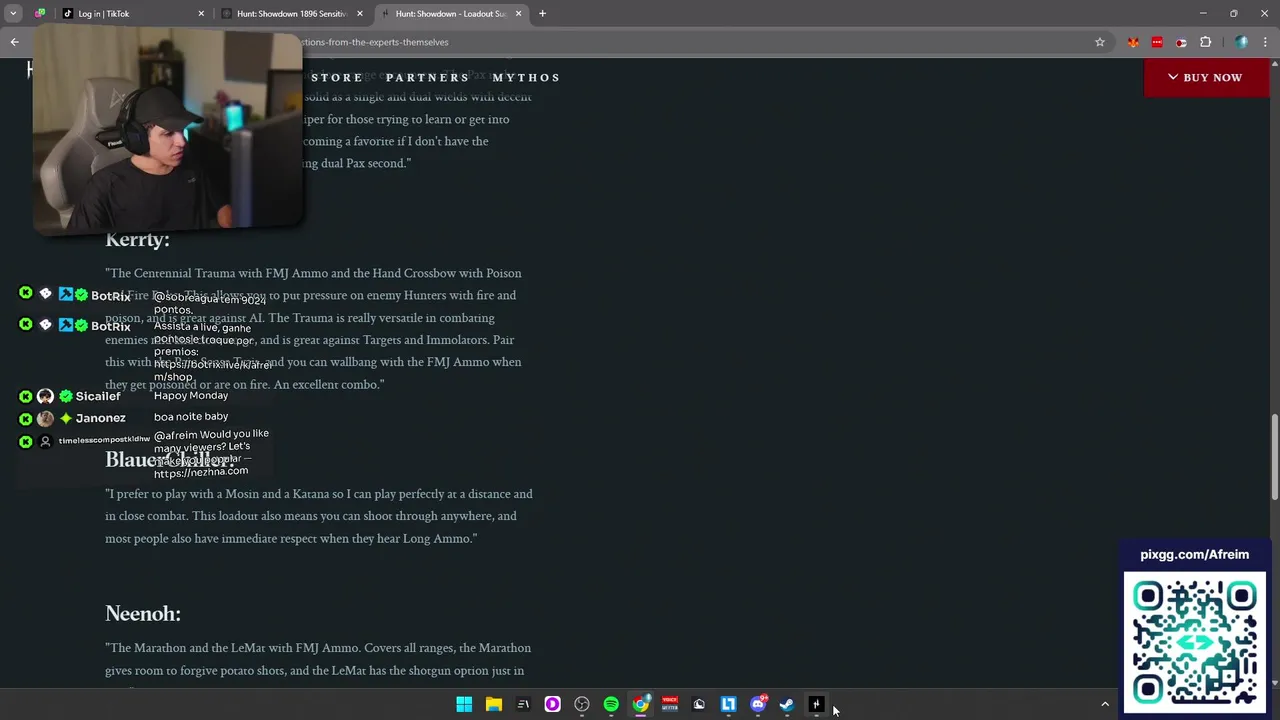Click the streamer webcam overlay
The image size is (1280, 720).
tap(167, 130)
